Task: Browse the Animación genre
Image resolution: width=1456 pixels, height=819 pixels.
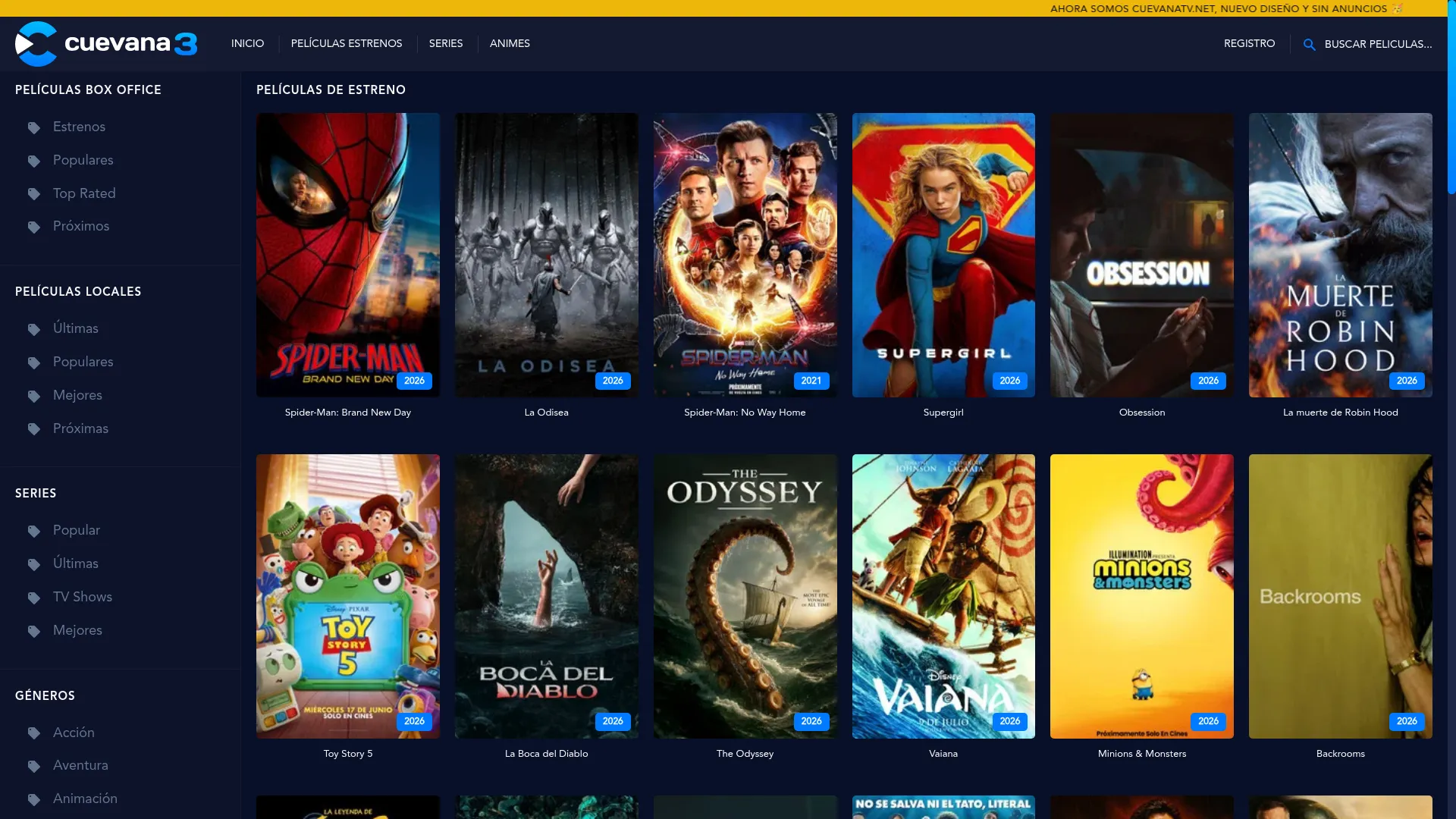Action: (85, 799)
